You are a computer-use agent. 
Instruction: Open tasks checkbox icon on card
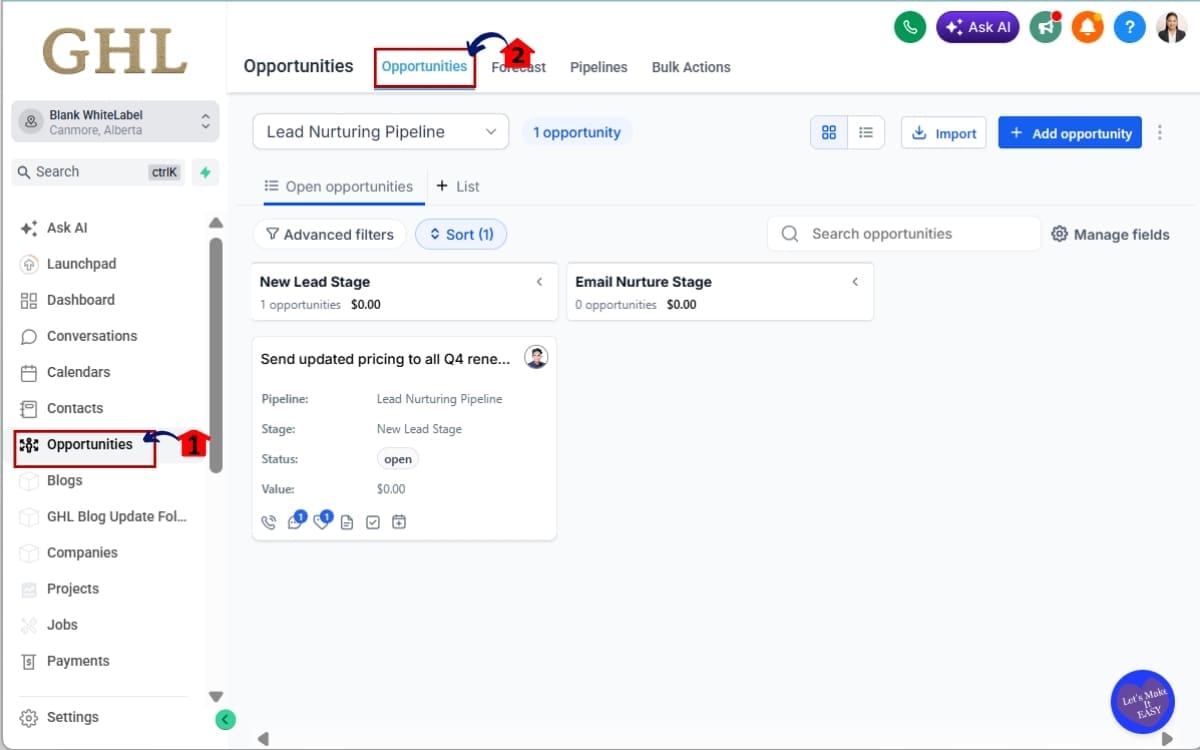click(373, 522)
